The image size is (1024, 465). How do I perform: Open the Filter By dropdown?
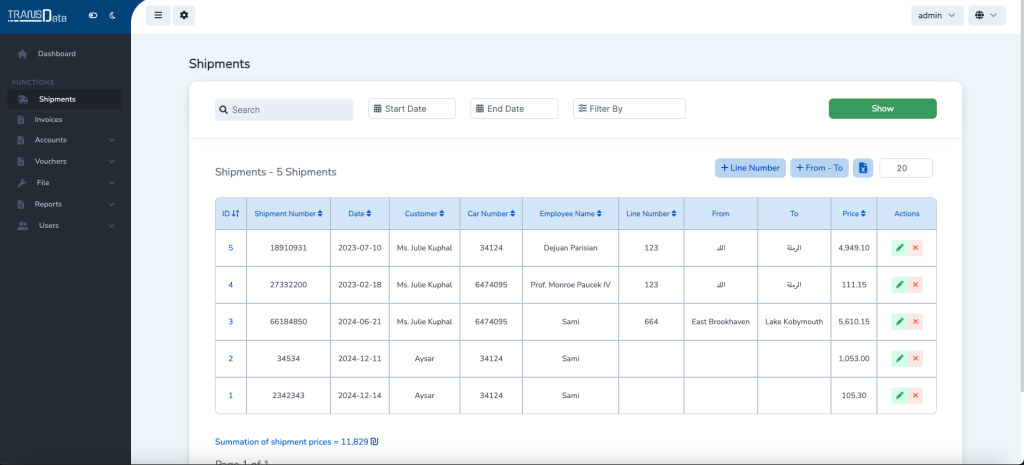coord(630,108)
